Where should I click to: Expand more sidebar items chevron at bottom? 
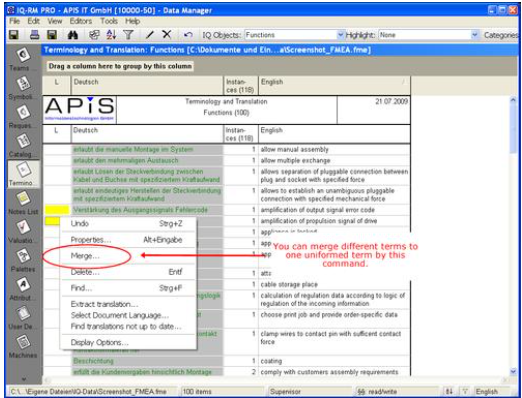[x=23, y=379]
